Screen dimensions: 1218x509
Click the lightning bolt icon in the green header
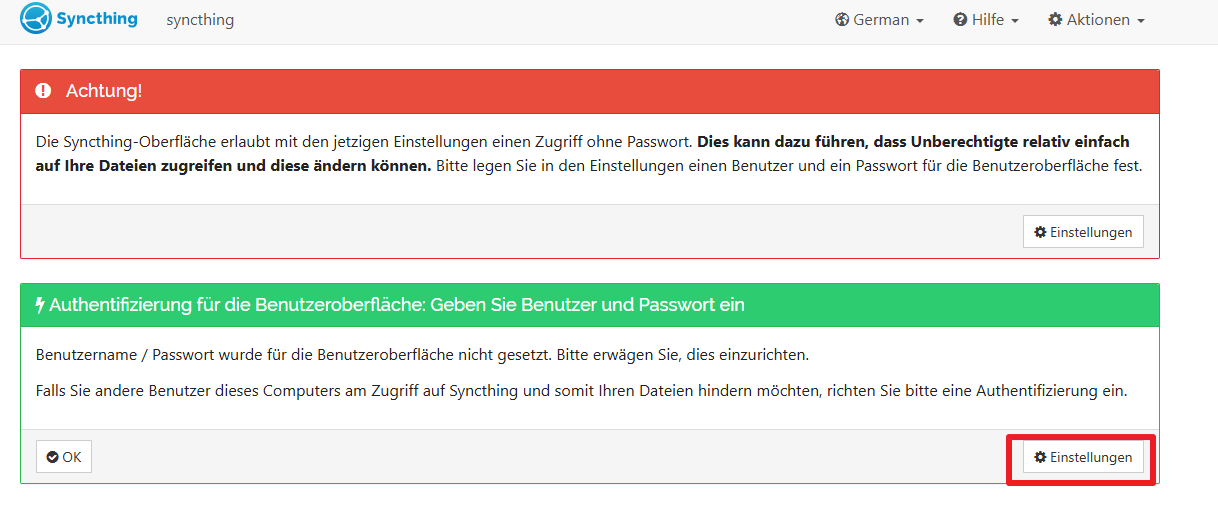tap(40, 305)
